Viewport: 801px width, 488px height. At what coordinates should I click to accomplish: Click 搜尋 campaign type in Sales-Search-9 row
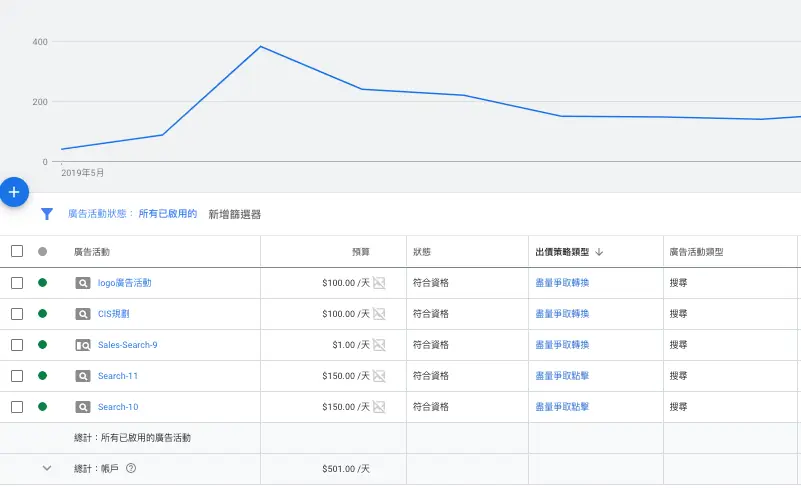(x=678, y=345)
